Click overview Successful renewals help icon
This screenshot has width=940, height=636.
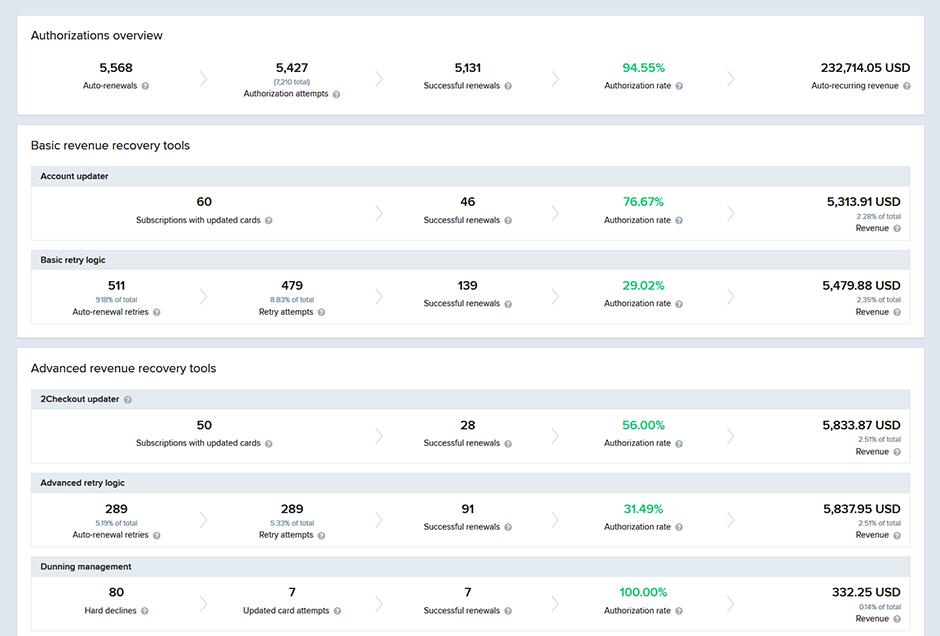pyautogui.click(x=508, y=87)
